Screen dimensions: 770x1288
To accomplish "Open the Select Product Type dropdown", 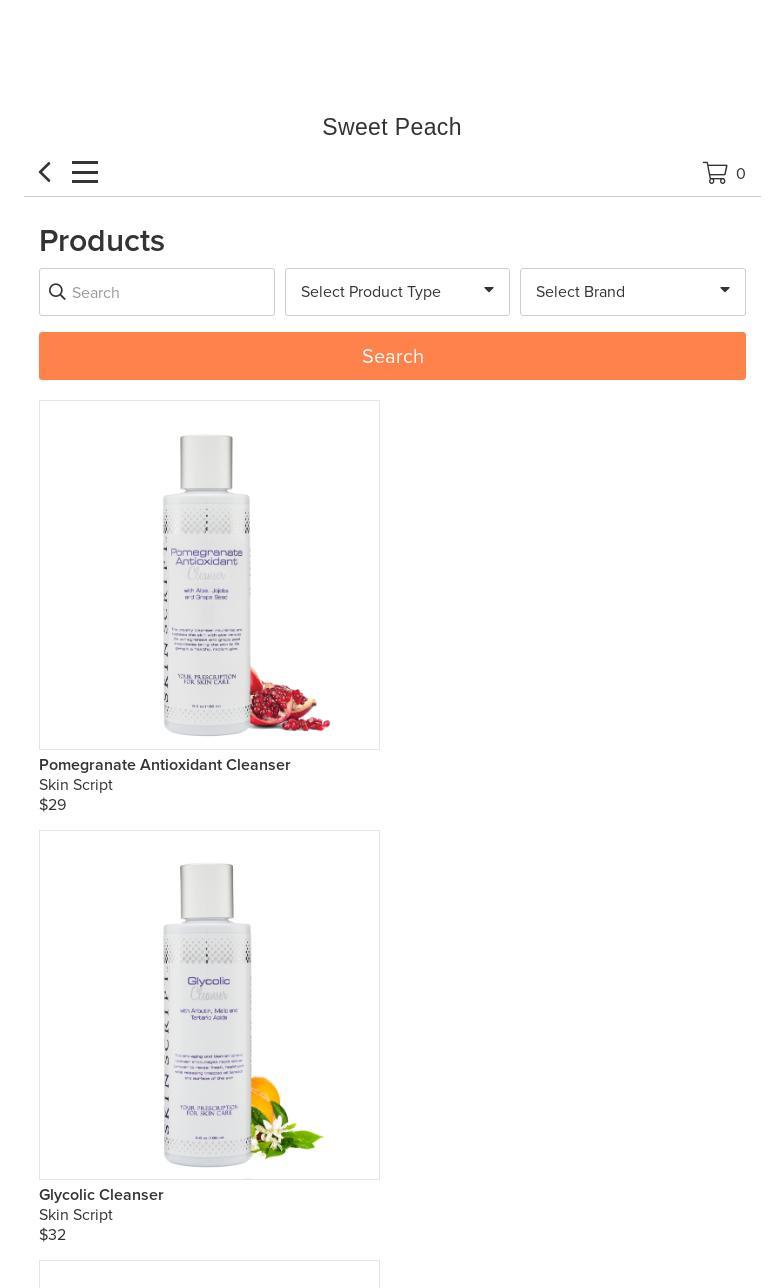I will (397, 292).
